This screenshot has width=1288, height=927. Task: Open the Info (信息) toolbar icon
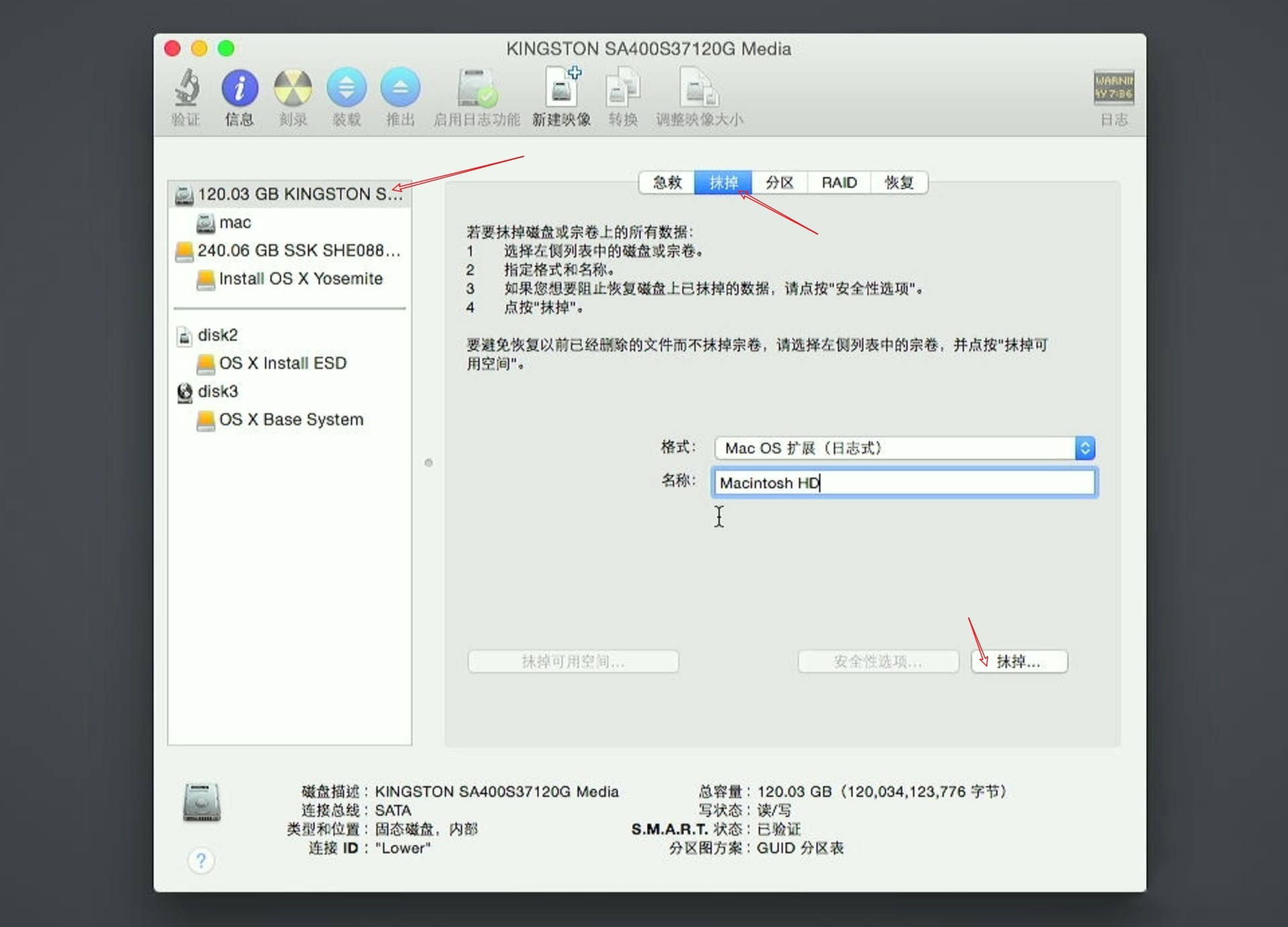pos(239,89)
